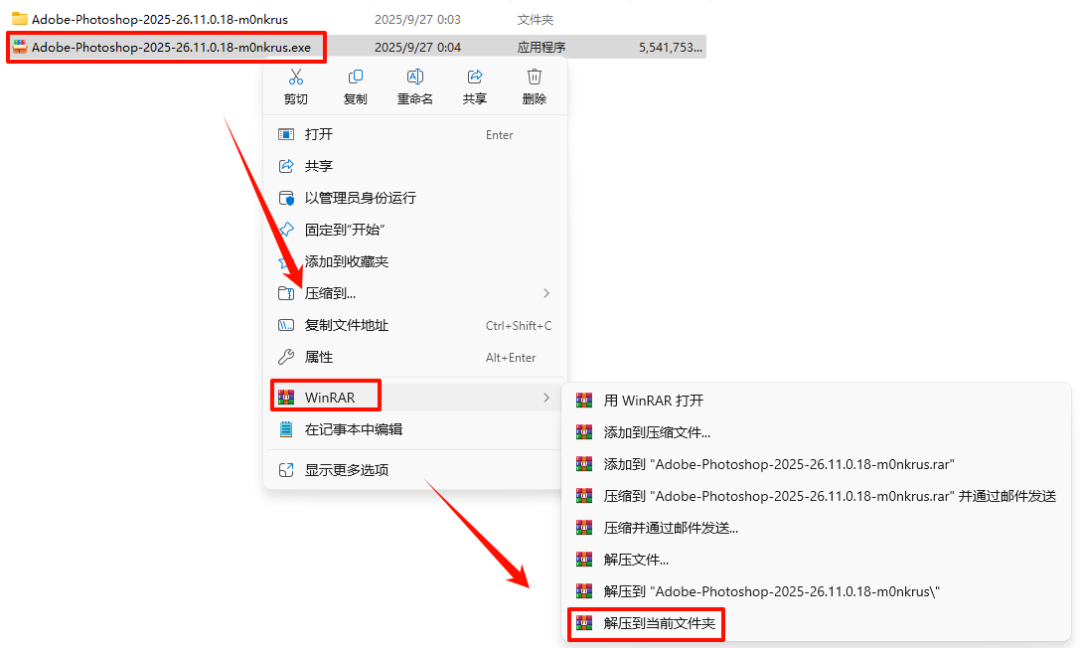Viewport: 1080px width, 648px height.
Task: Click the Rename (重命名) icon
Action: coord(415,76)
